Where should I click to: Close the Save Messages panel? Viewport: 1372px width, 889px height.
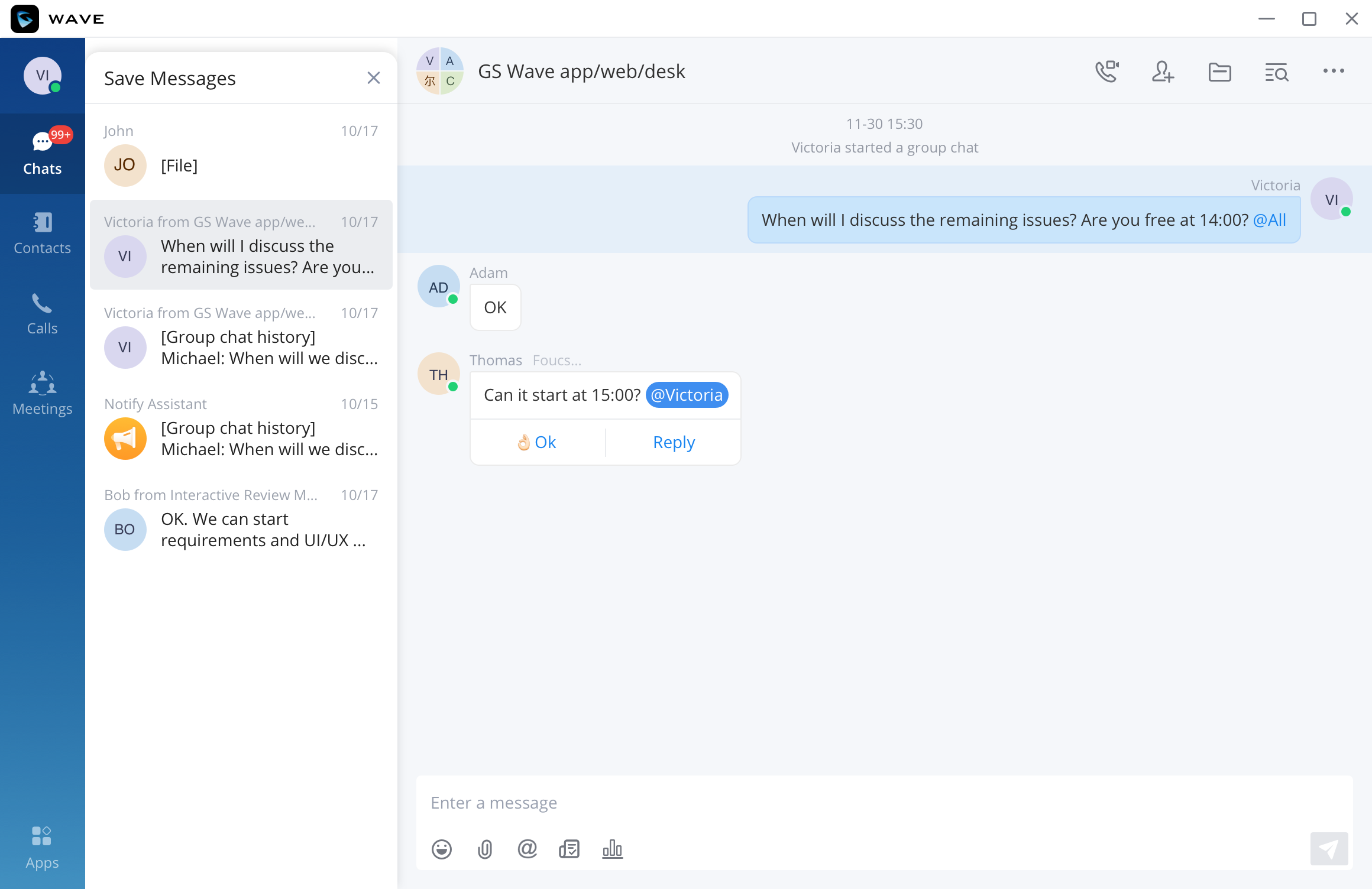(373, 78)
